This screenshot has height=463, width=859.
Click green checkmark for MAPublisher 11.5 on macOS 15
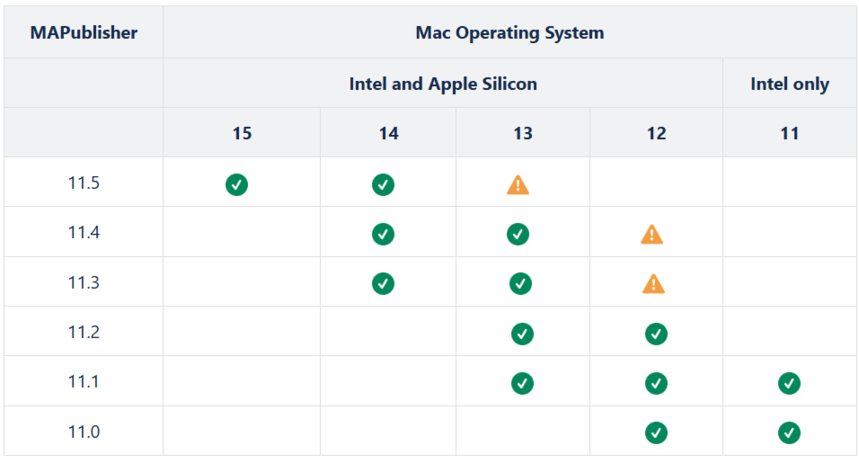pos(237,185)
